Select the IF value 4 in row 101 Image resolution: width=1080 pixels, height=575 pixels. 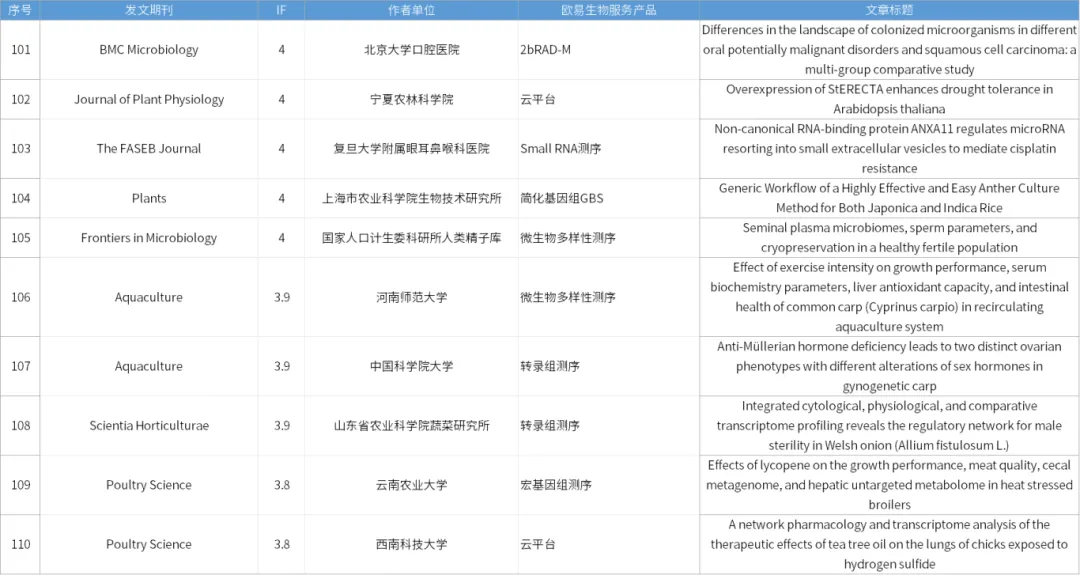(281, 50)
